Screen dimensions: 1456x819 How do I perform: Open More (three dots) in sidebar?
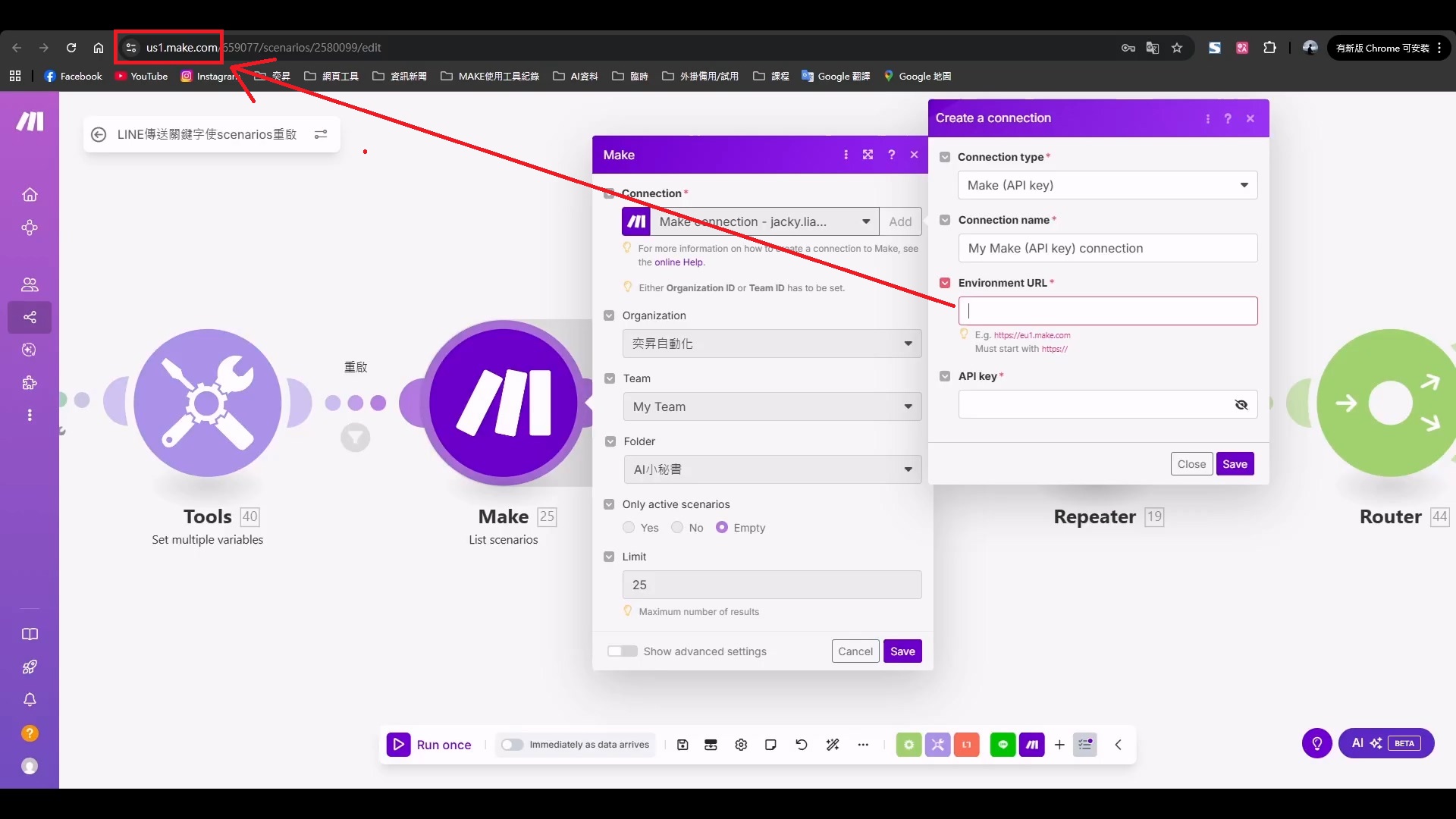pyautogui.click(x=30, y=415)
